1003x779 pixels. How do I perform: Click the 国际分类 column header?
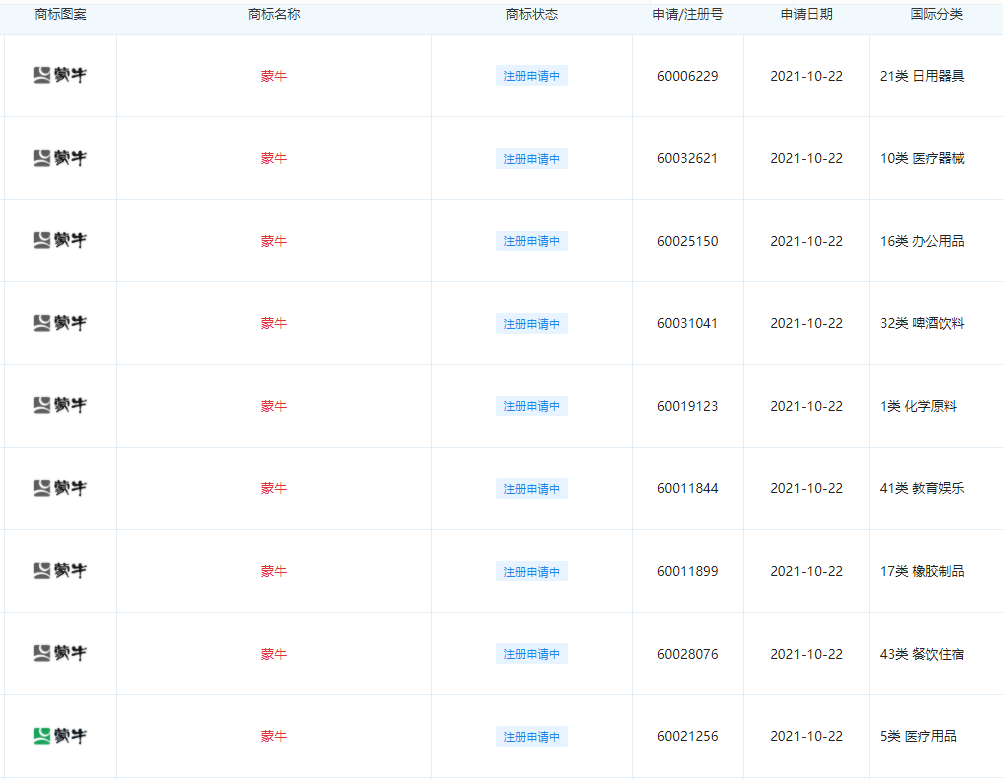(x=936, y=15)
